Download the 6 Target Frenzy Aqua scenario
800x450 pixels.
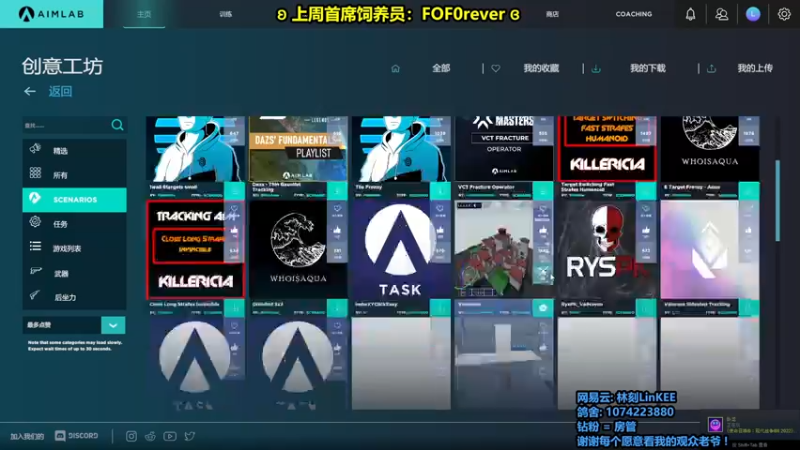(749, 191)
